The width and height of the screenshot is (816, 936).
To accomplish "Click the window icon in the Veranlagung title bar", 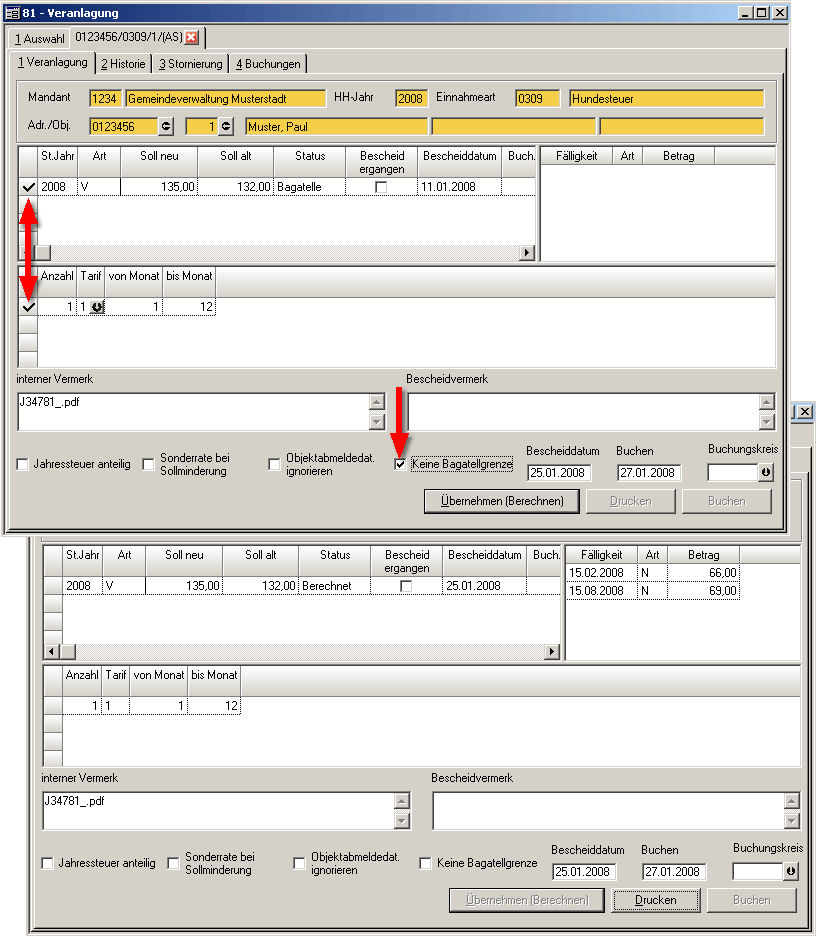I will (x=13, y=13).
